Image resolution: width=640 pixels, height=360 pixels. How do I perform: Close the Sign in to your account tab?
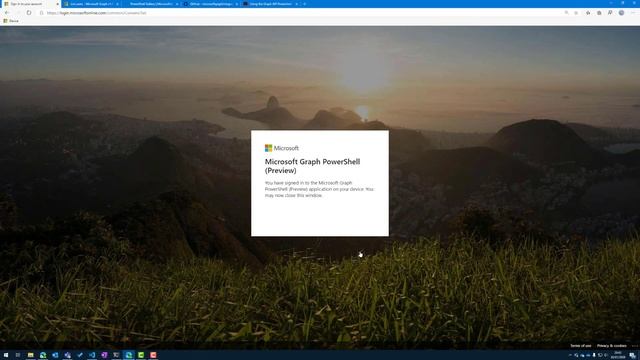click(57, 4)
